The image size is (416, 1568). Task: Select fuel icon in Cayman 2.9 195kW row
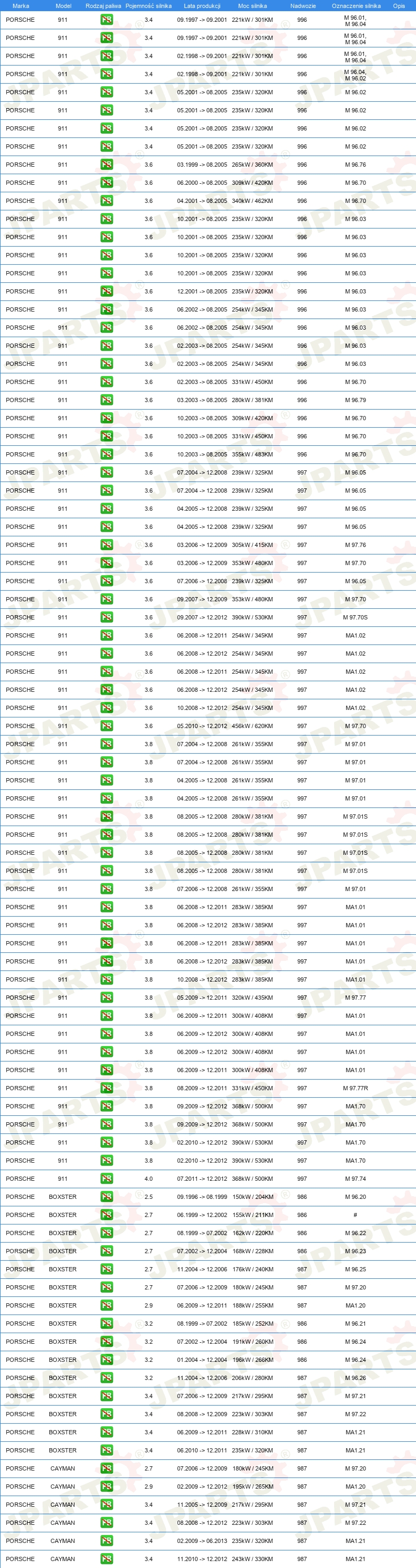(106, 1487)
